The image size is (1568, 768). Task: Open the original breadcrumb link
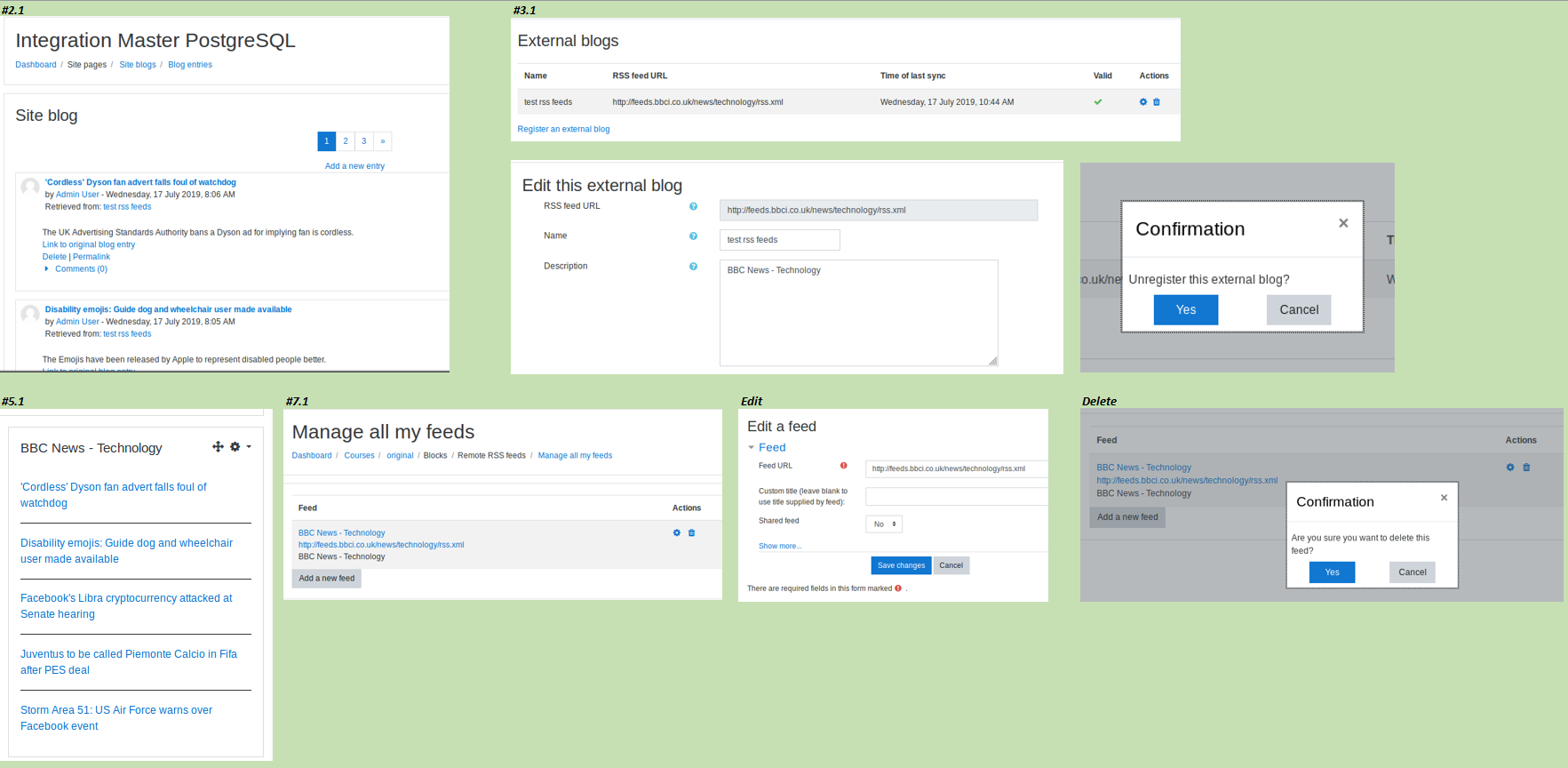click(400, 456)
